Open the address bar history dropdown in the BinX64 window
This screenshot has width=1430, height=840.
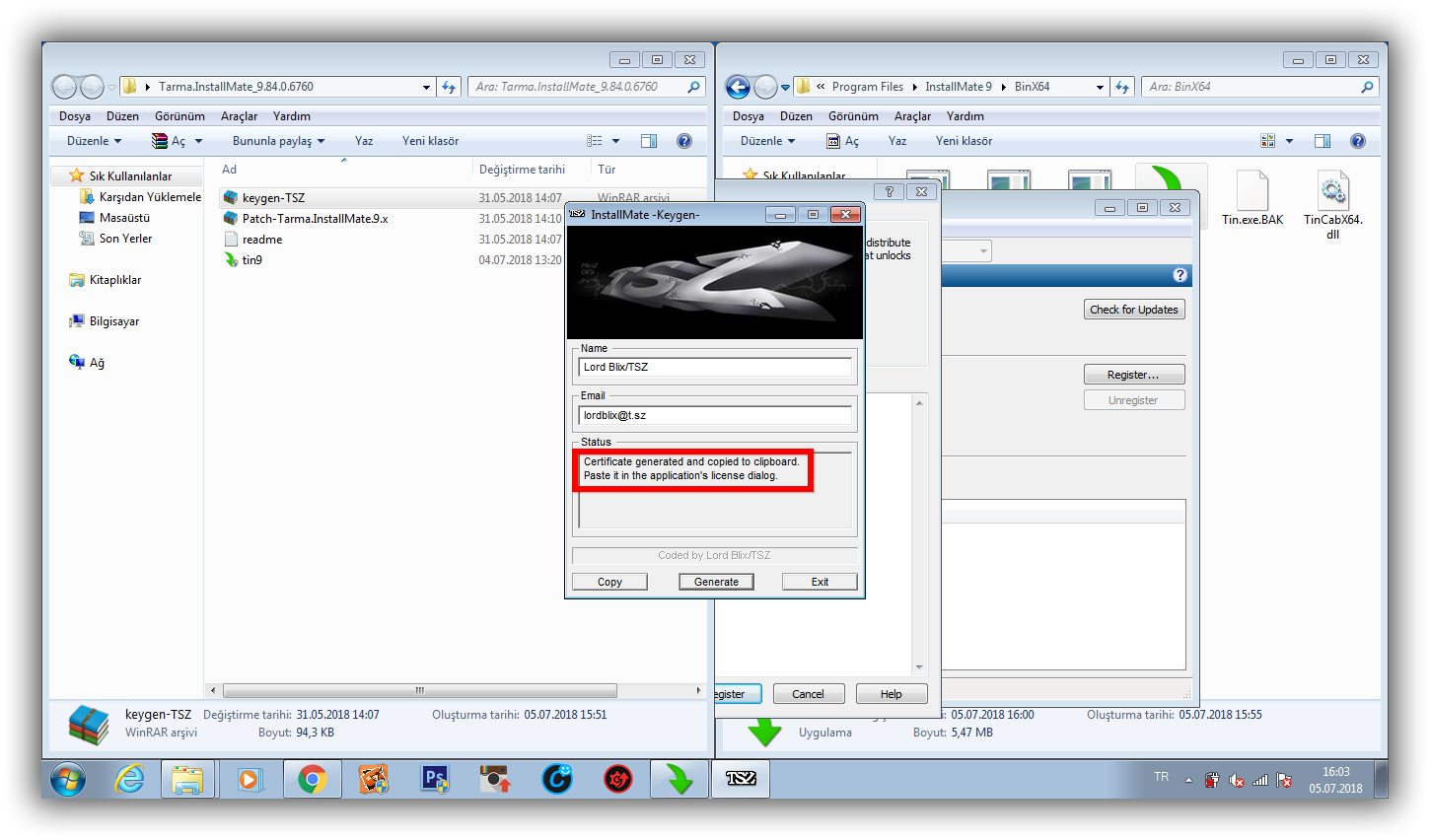(1100, 87)
